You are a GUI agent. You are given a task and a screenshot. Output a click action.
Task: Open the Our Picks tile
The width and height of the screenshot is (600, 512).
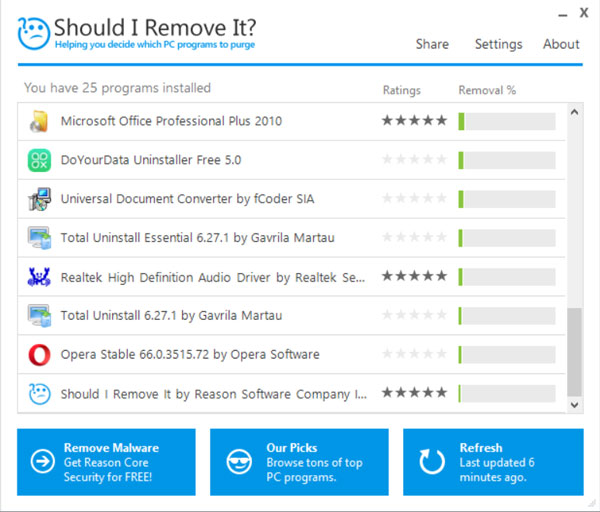[299, 462]
